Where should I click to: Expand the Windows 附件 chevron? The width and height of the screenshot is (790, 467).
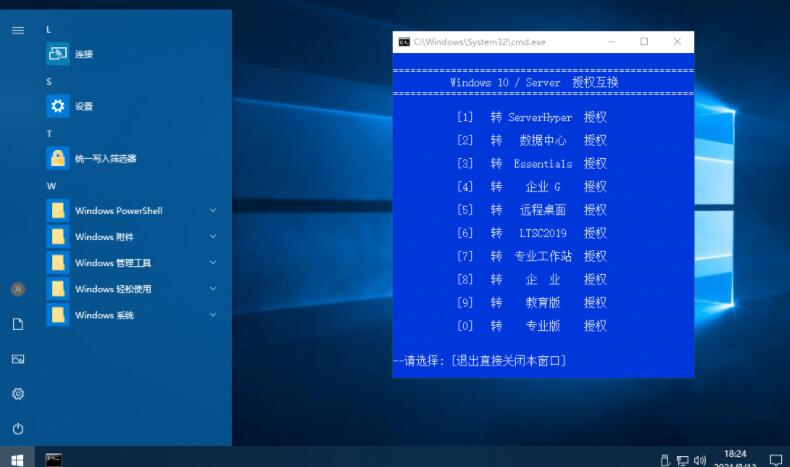pos(213,237)
